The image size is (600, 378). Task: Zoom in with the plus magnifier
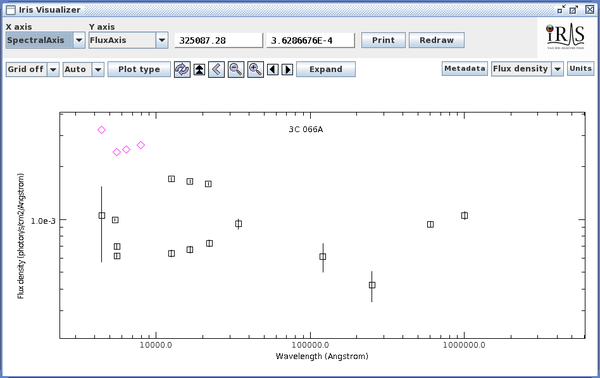point(255,70)
